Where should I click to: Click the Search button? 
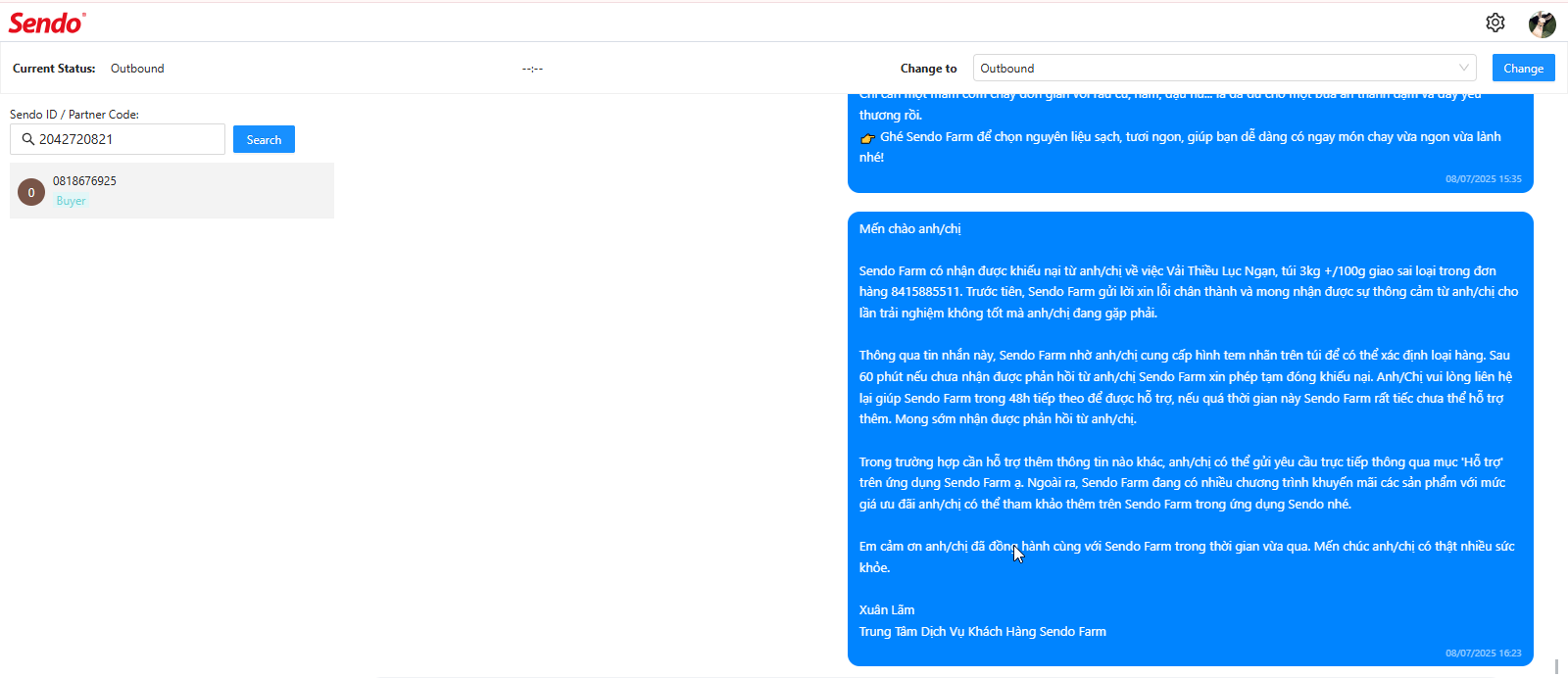tap(264, 139)
